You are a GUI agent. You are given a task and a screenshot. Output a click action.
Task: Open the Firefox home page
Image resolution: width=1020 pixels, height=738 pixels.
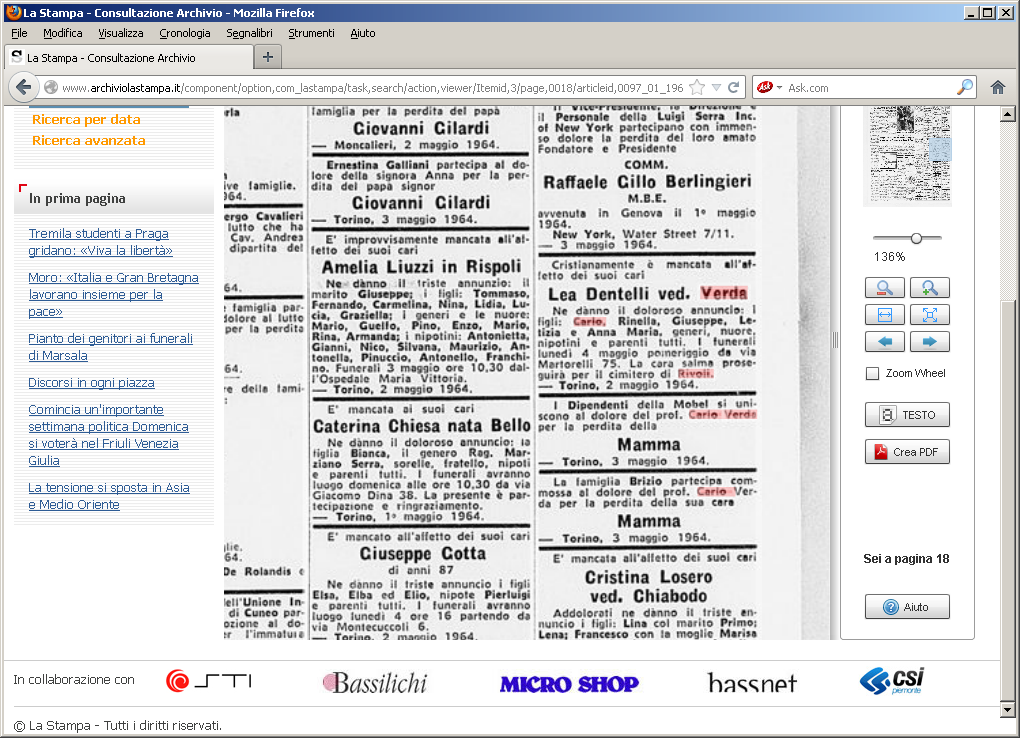(x=997, y=87)
